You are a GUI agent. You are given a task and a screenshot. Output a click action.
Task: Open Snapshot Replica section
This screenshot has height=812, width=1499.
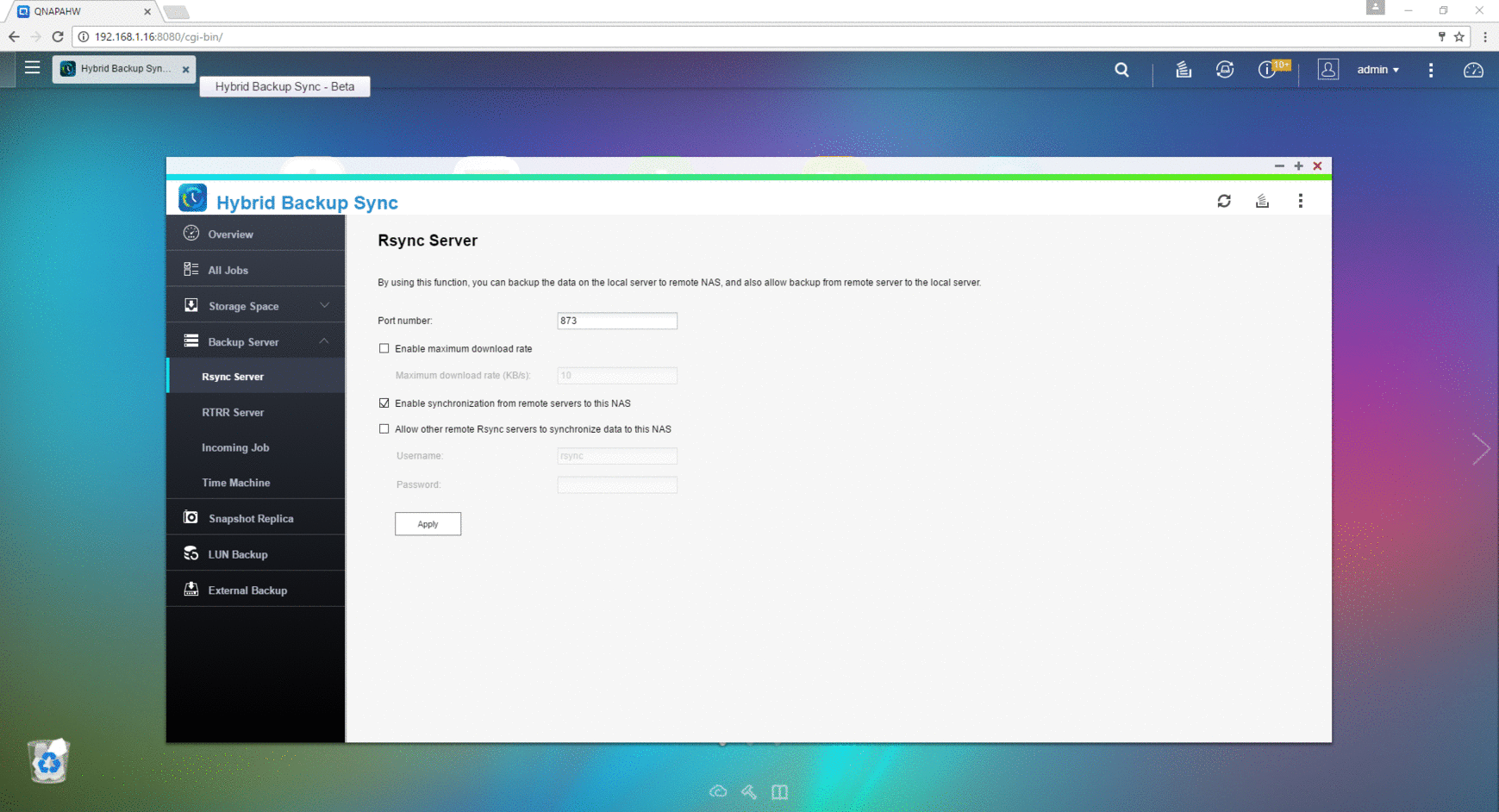[255, 518]
